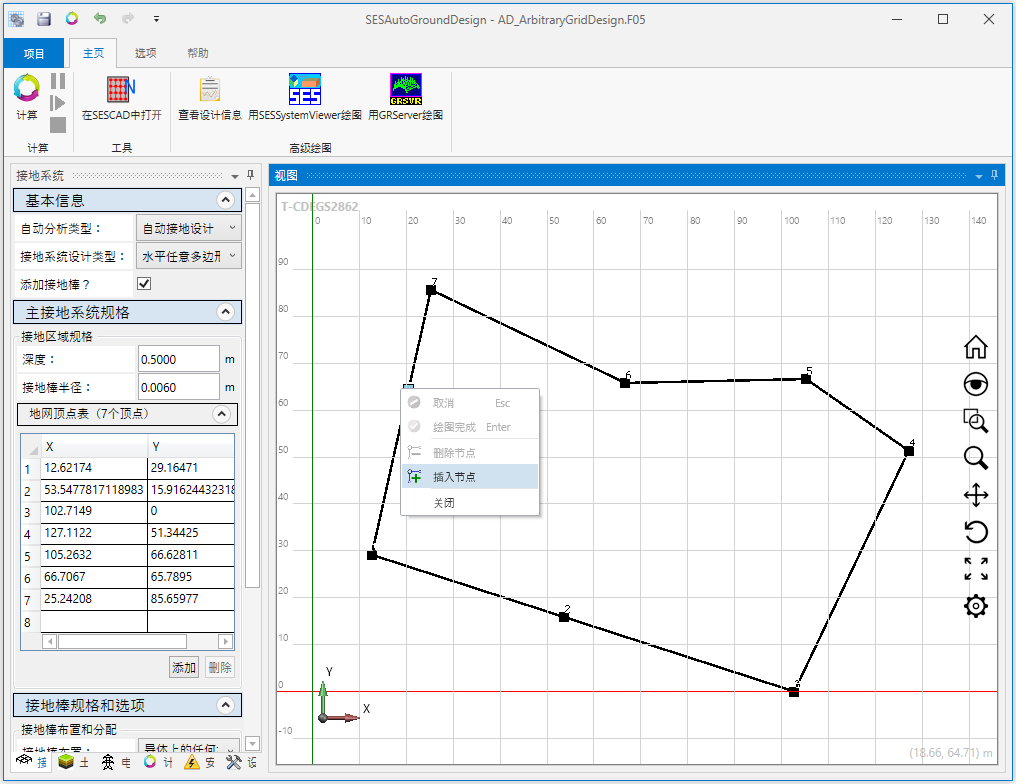Click the circular-arrow rotate view icon
The image size is (1016, 784).
[x=976, y=533]
